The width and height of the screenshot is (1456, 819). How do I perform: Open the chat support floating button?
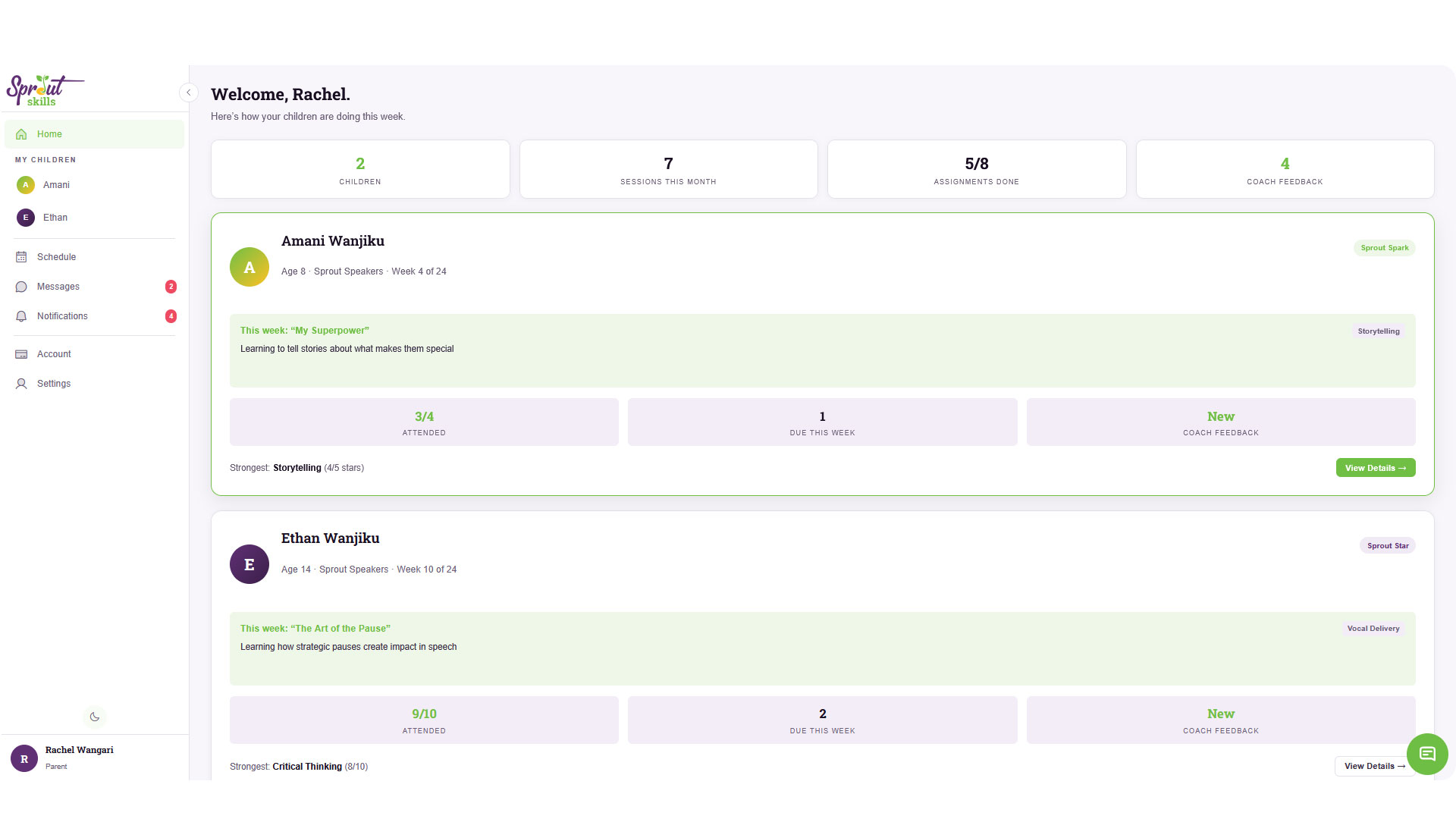pyautogui.click(x=1427, y=754)
